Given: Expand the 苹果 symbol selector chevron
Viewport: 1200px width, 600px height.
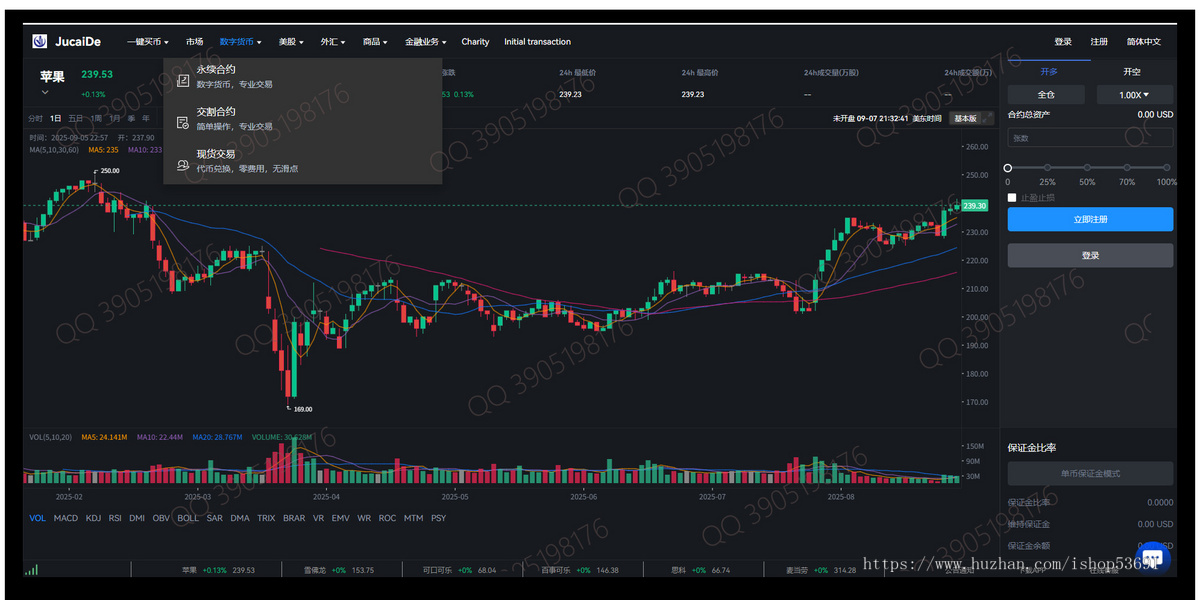Looking at the screenshot, I should point(44,92).
